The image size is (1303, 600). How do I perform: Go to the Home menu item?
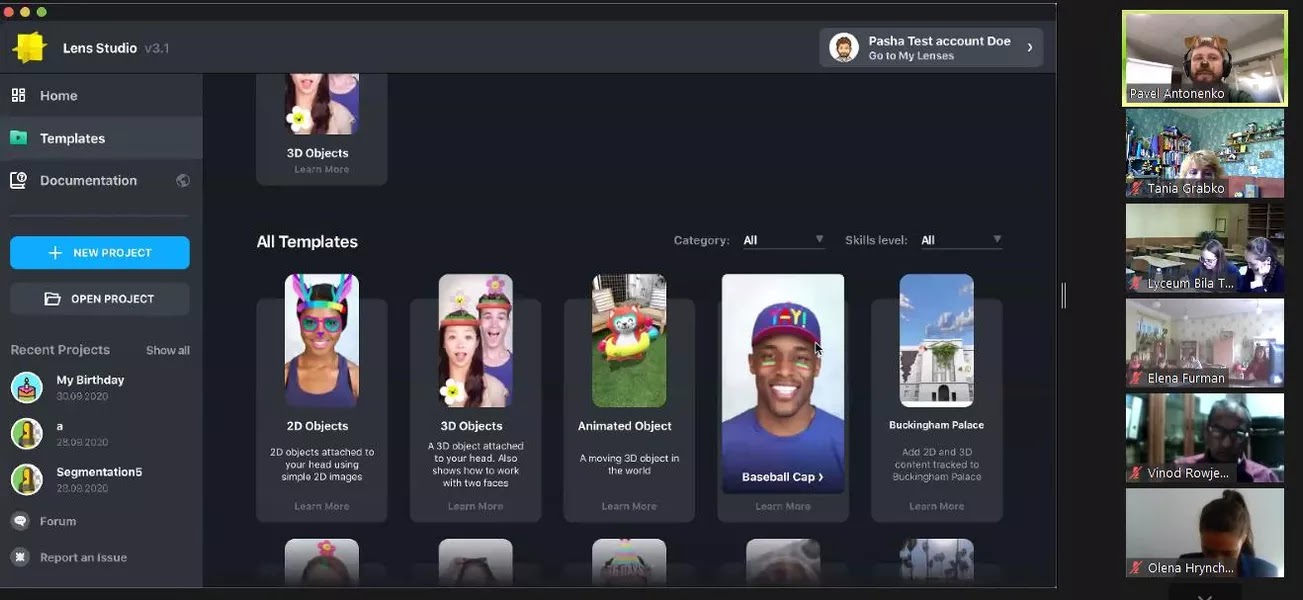coord(101,95)
